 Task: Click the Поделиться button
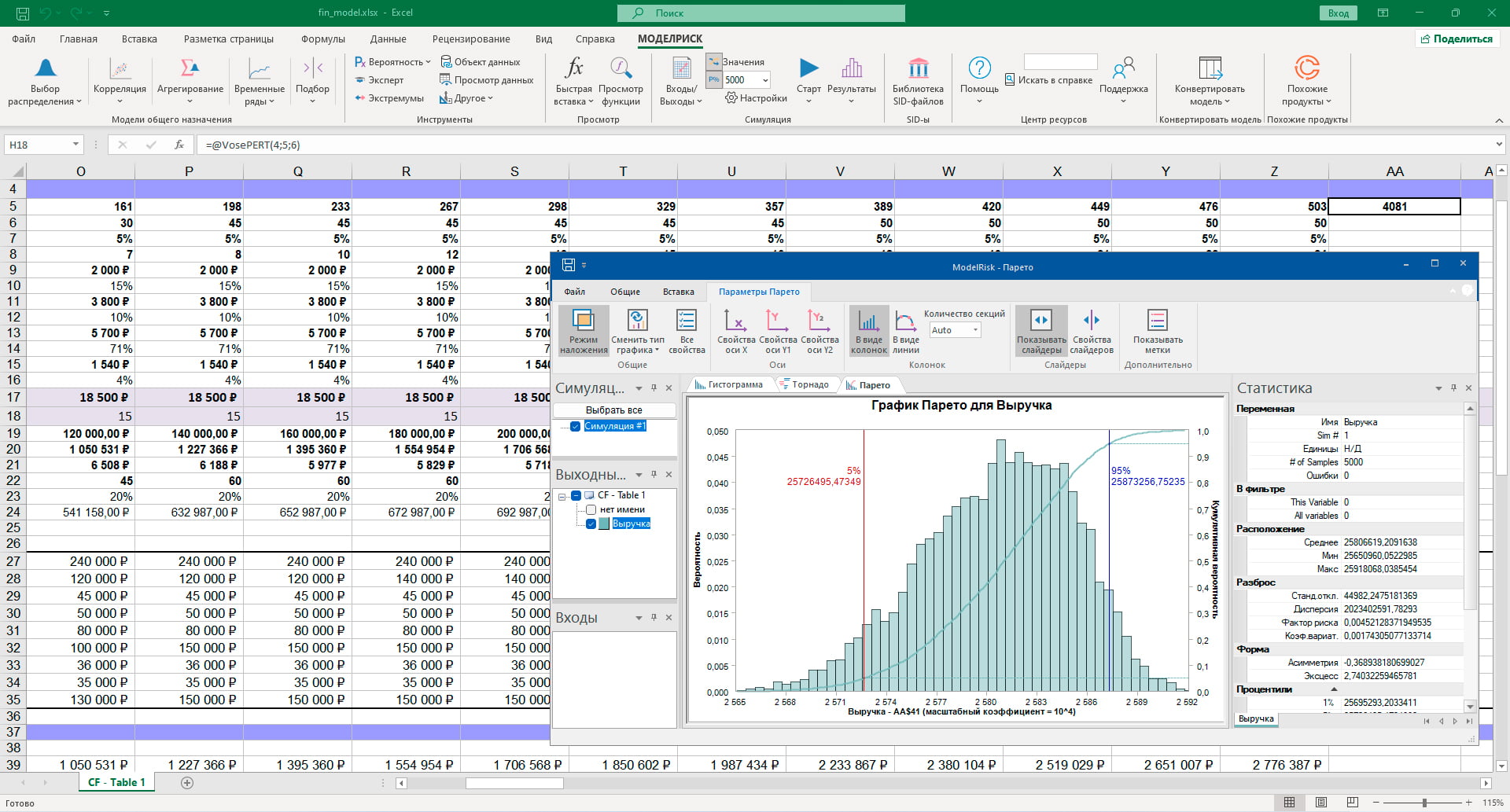(1456, 39)
